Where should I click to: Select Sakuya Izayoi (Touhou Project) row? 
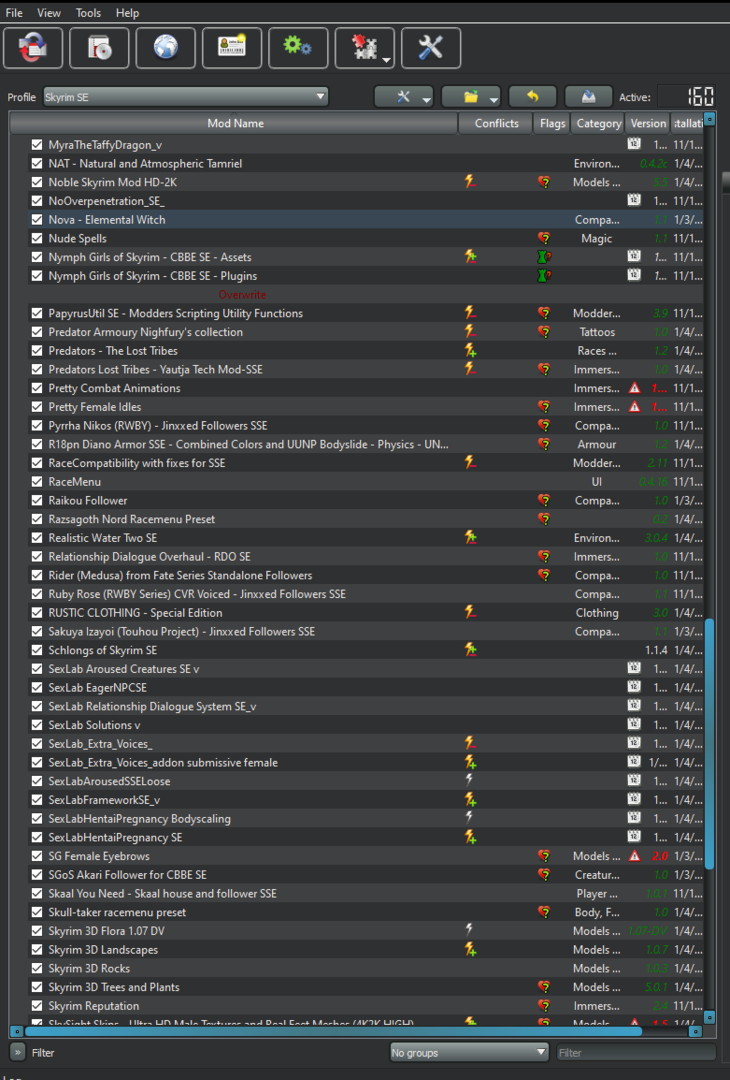(x=357, y=632)
